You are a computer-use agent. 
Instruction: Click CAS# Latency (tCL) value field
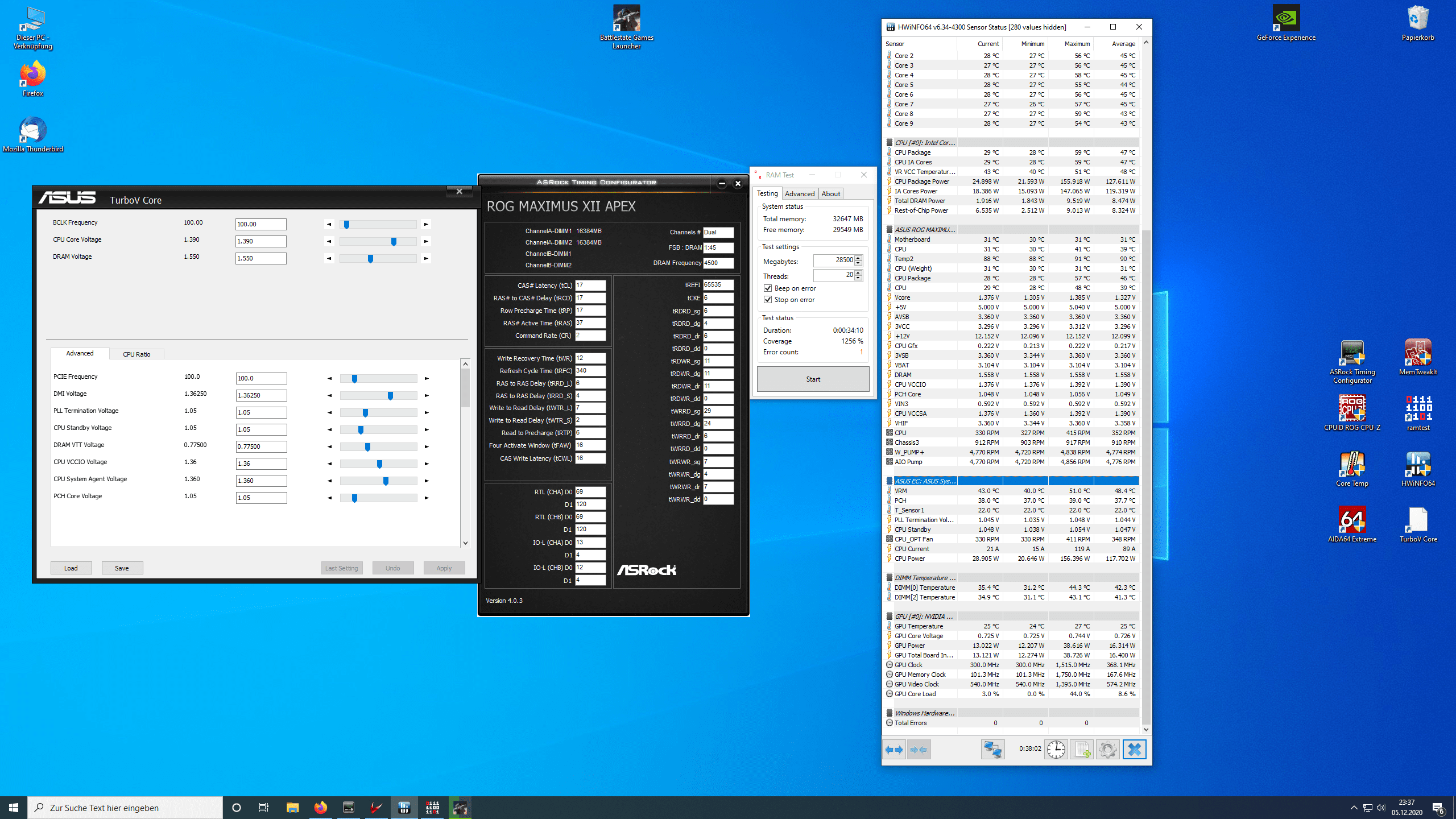[x=590, y=286]
